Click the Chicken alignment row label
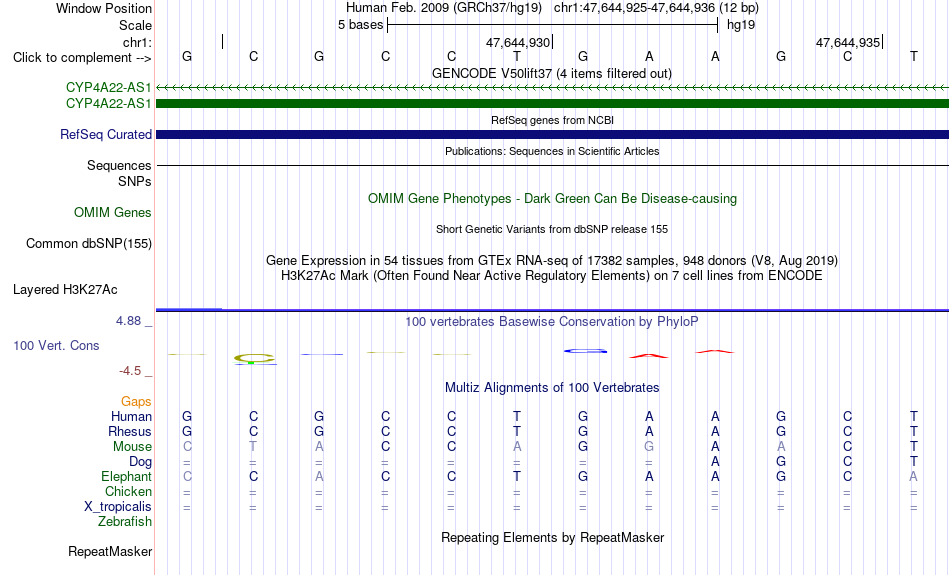 tap(128, 491)
